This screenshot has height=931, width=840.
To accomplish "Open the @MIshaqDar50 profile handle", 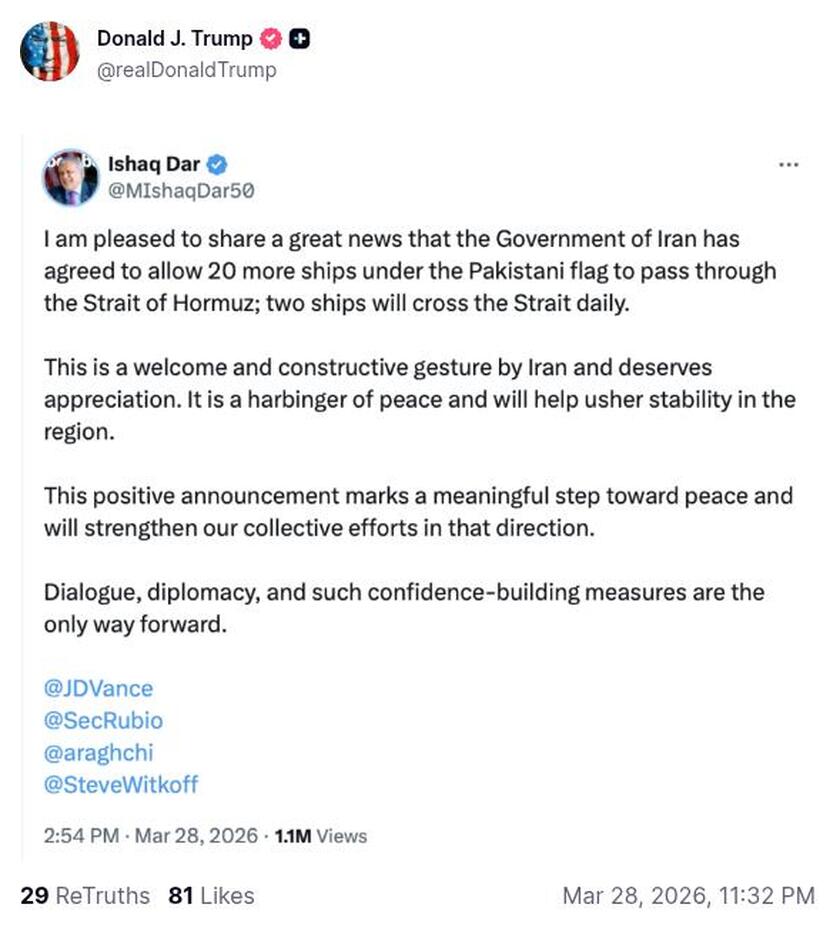I will point(182,191).
